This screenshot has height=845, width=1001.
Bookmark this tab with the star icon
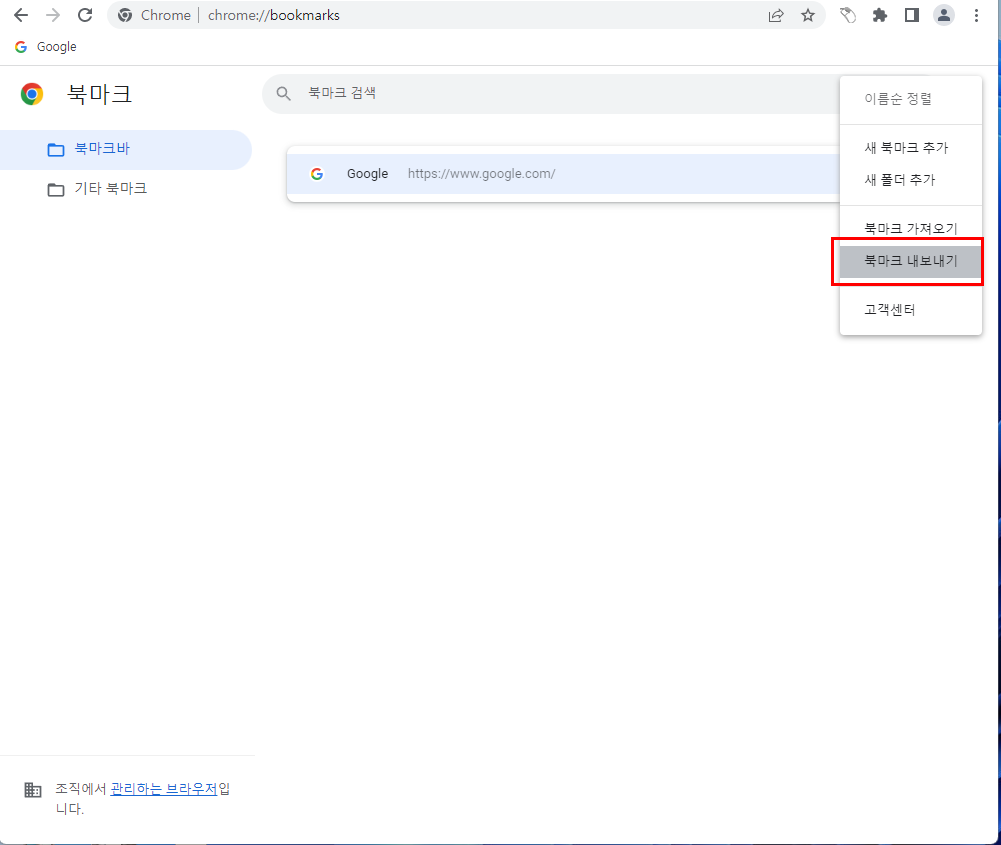coord(808,15)
